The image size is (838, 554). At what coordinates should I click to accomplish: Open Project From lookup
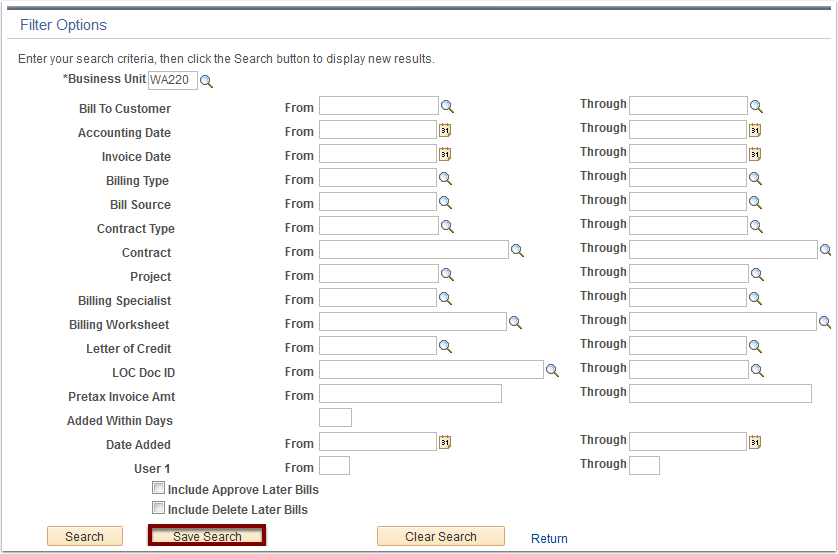tap(447, 275)
